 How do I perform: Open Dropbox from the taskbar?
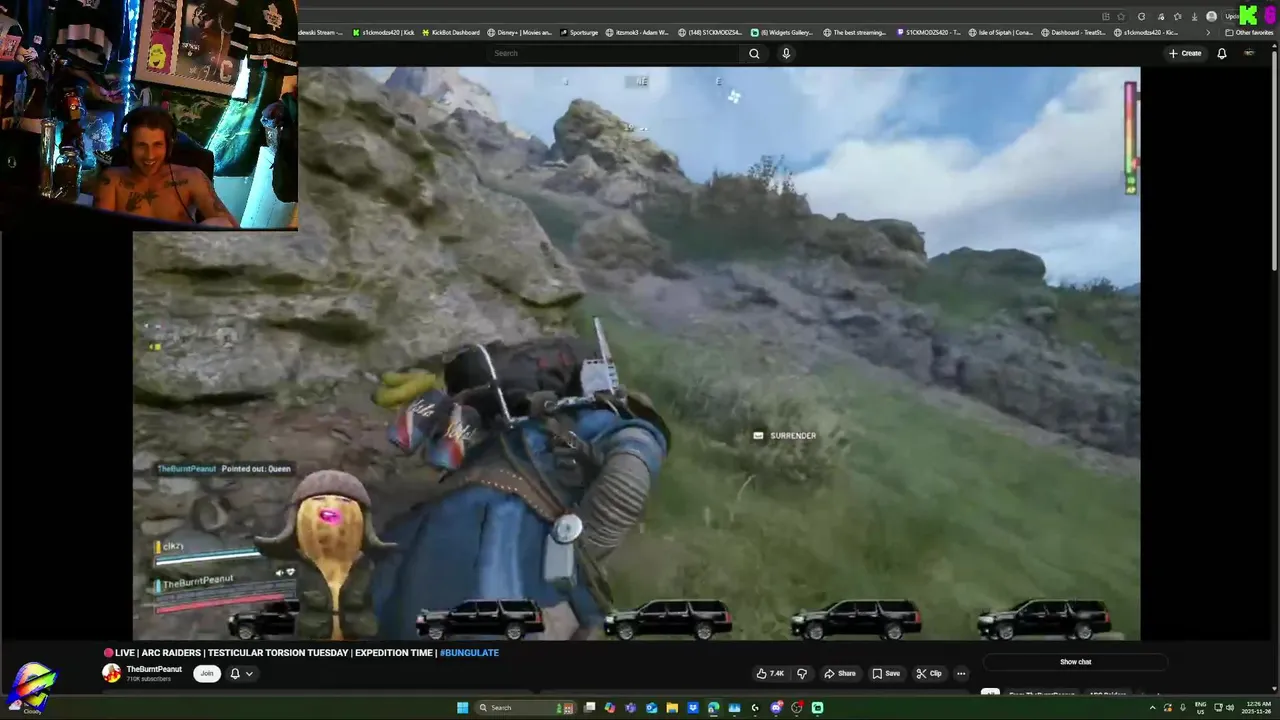(693, 708)
